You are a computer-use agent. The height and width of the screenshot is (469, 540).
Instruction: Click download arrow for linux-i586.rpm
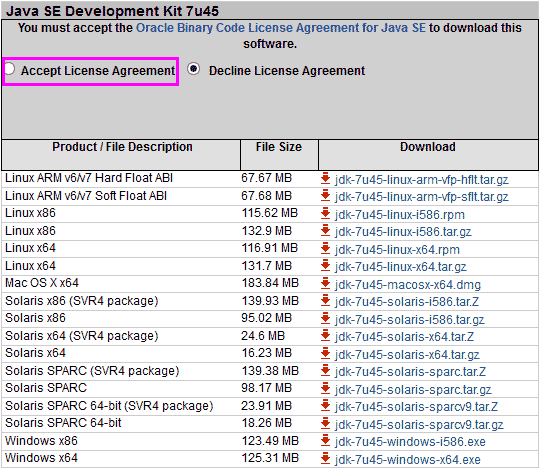(325, 214)
